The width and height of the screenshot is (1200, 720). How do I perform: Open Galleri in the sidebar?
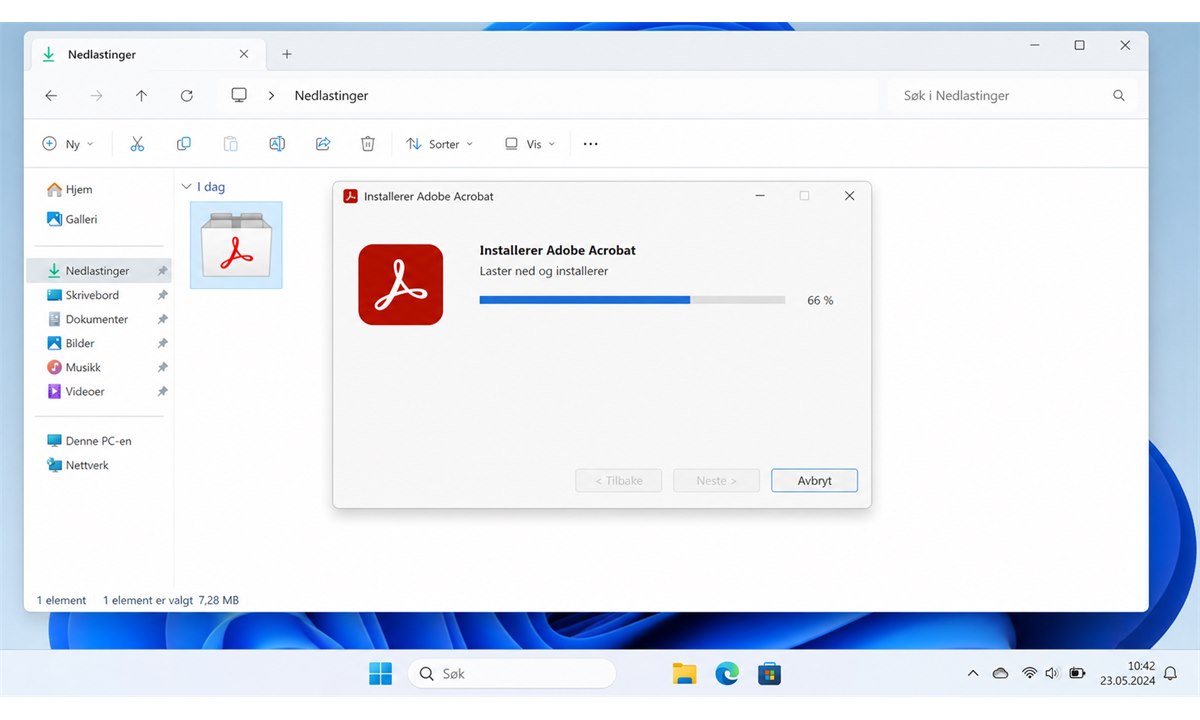[x=72, y=219]
